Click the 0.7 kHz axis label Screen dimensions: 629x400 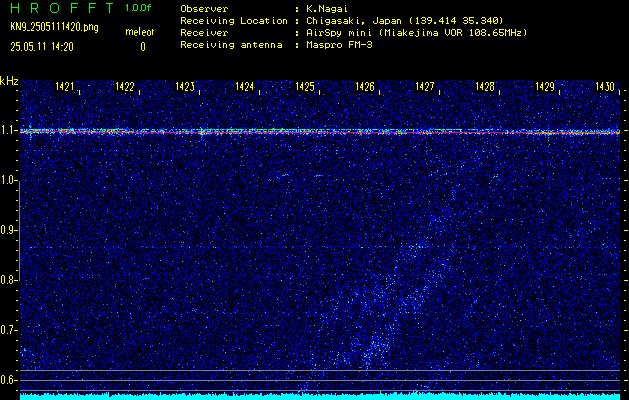coord(8,330)
